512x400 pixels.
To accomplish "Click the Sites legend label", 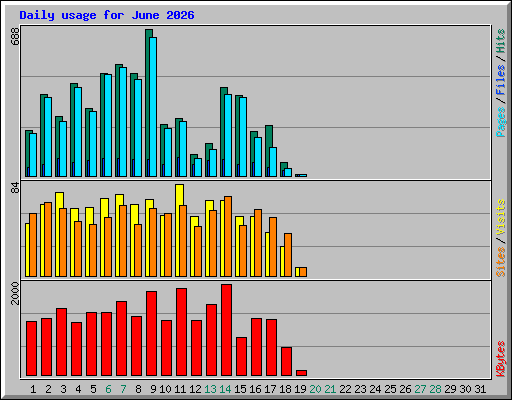I will (x=500, y=262).
